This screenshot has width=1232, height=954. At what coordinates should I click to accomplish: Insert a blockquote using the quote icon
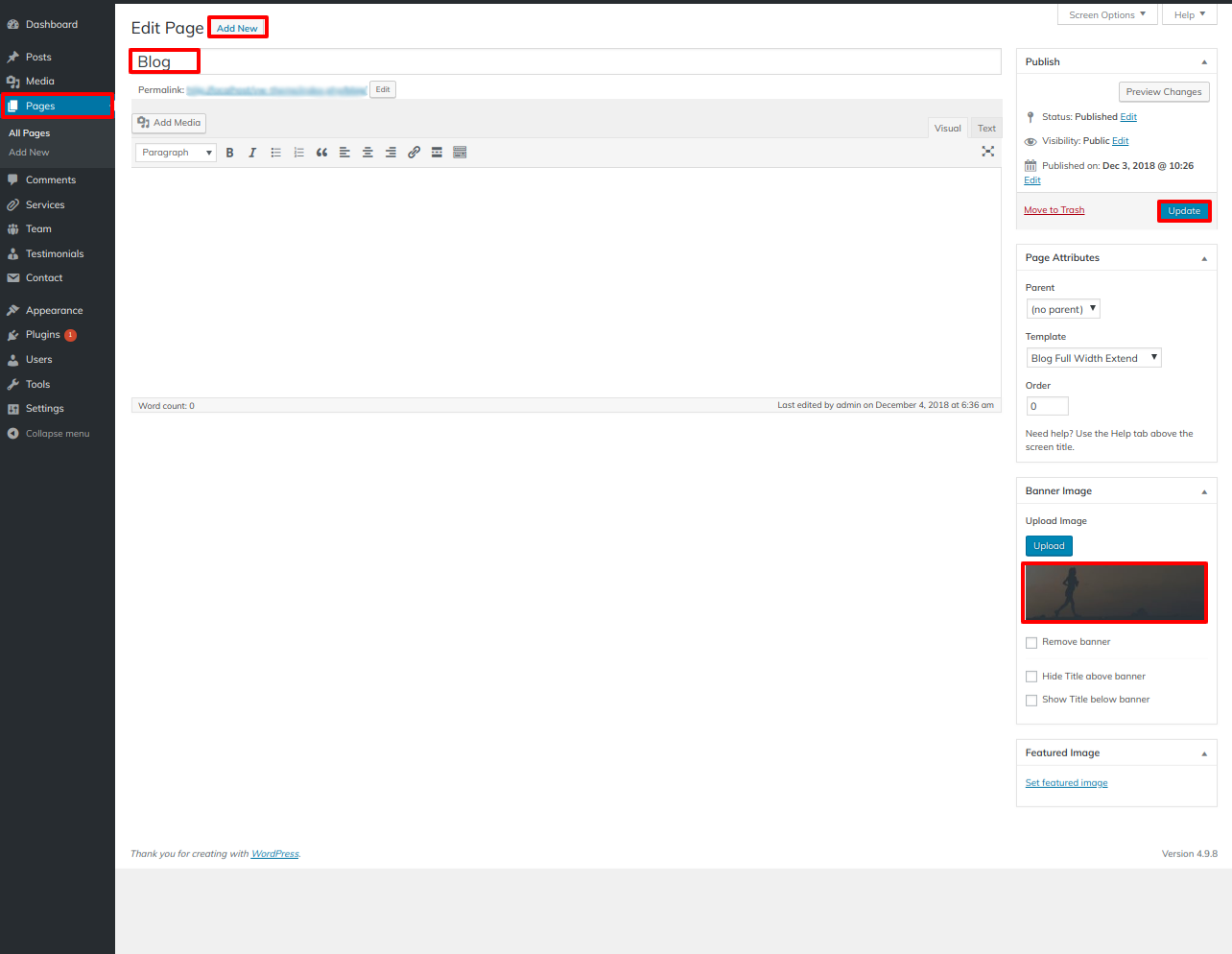(321, 153)
